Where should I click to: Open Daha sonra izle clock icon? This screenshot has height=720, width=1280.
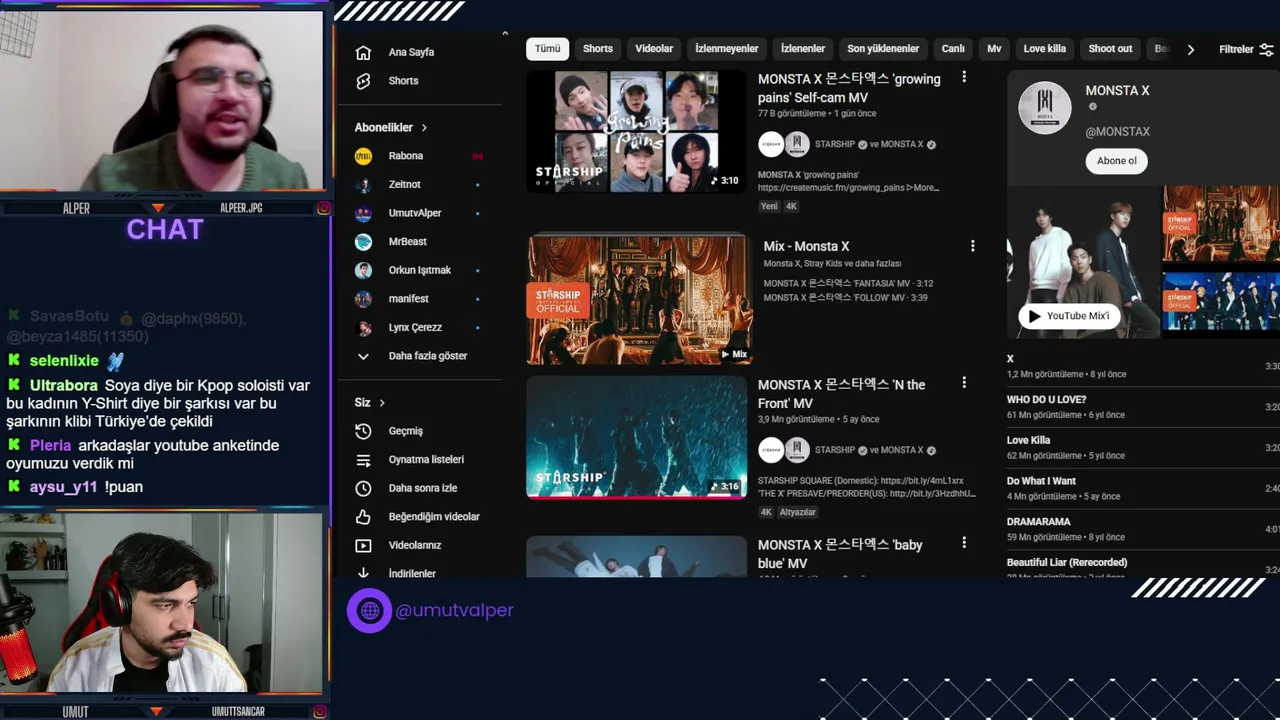coord(363,488)
